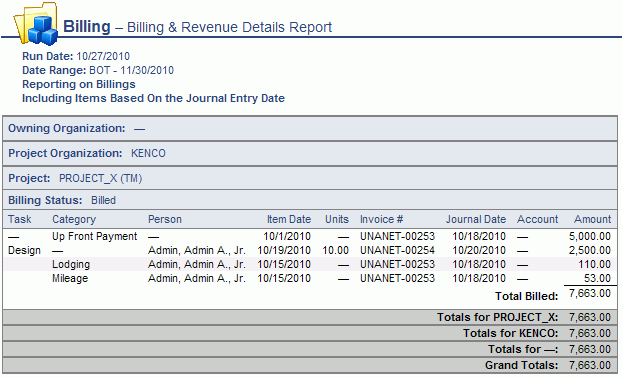Click the Lodging category row
The image size is (622, 378).
pos(310,264)
